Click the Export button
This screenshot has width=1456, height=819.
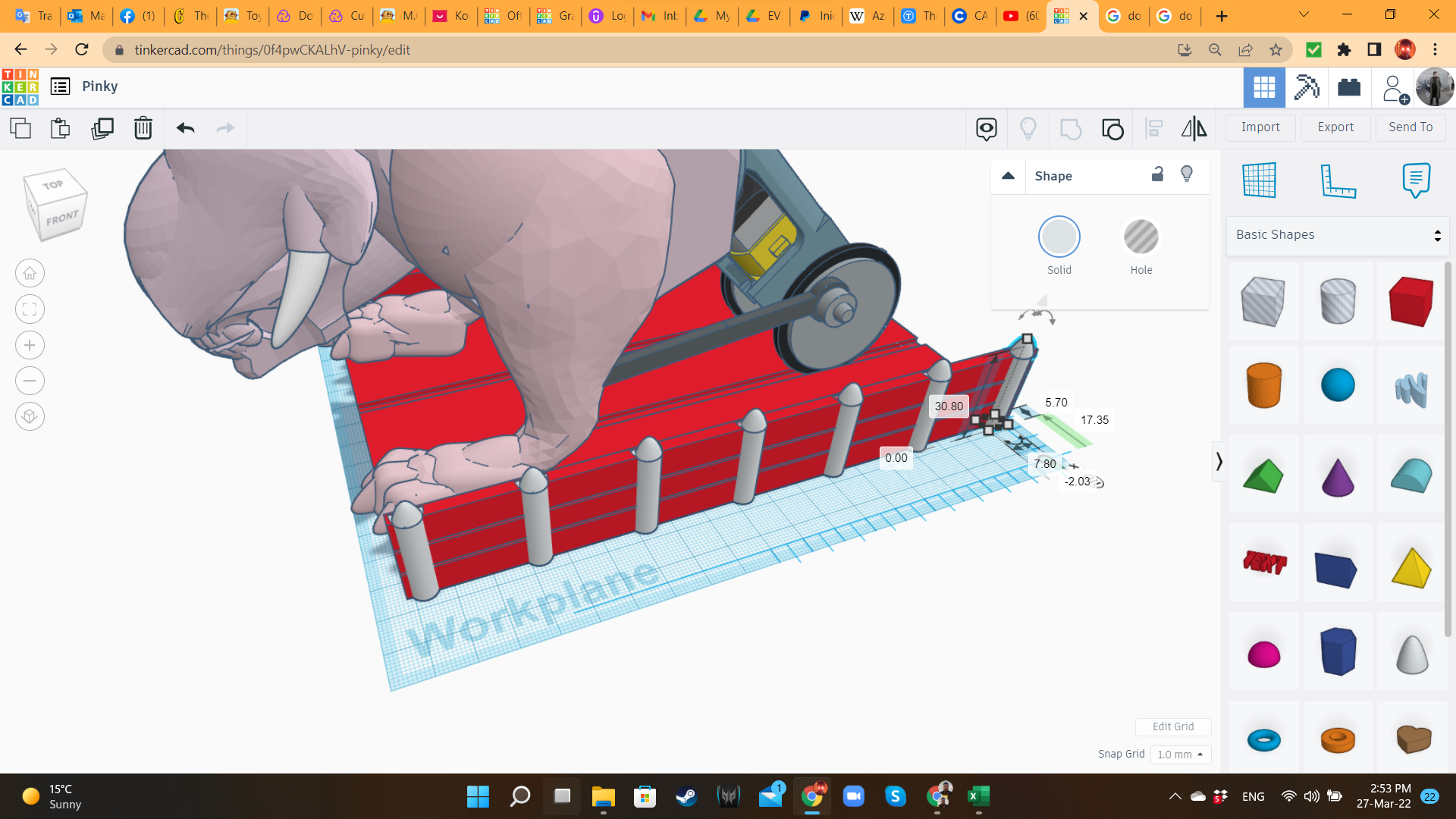tap(1335, 127)
